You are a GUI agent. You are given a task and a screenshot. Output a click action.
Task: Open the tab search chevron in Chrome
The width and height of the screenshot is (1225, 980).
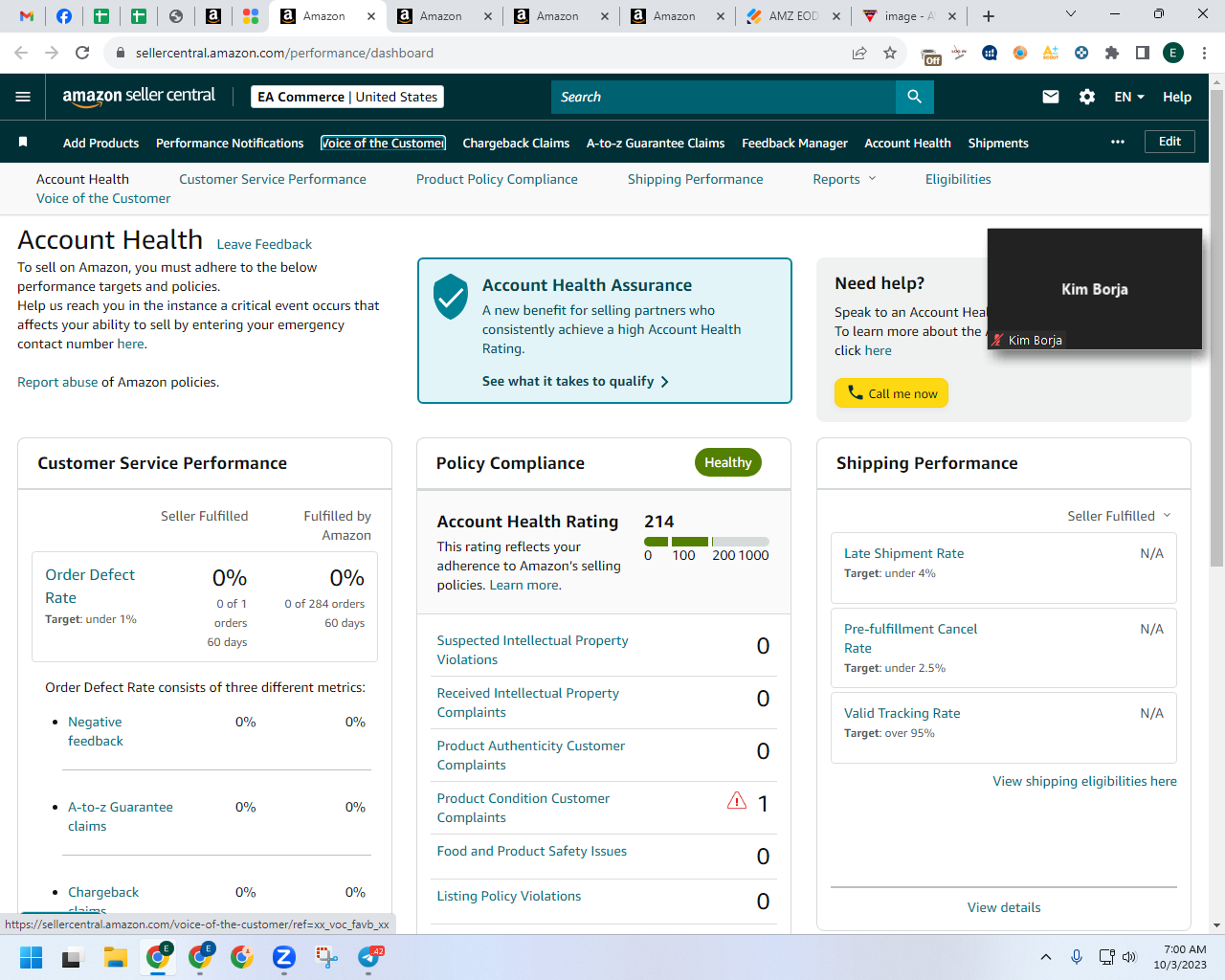click(1071, 14)
